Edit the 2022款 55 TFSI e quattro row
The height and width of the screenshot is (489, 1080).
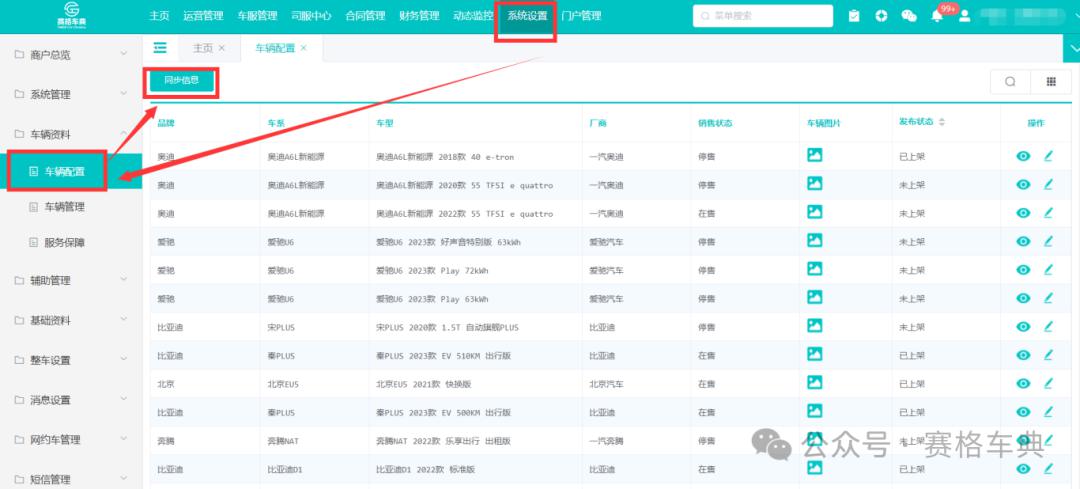1048,214
